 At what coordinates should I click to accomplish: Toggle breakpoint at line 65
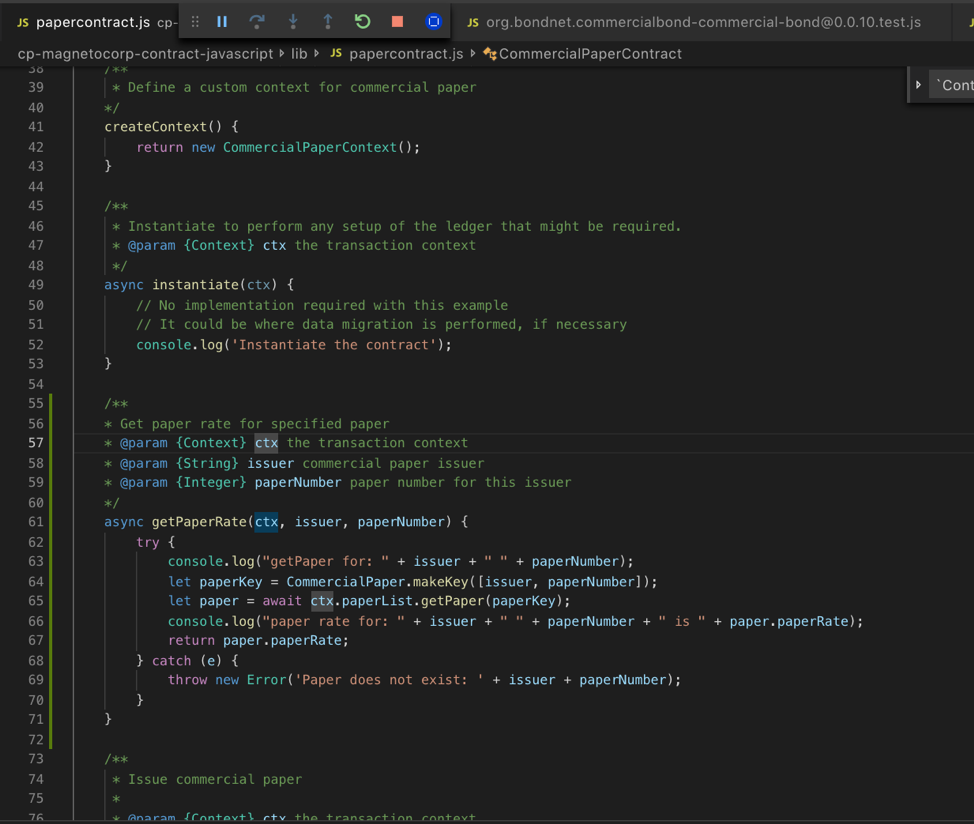click(12, 601)
